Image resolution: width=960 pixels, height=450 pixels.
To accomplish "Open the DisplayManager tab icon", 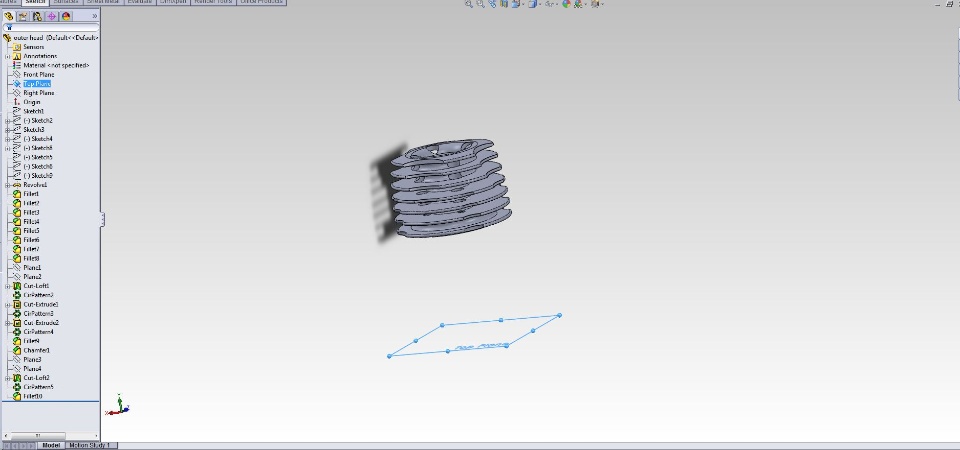I will click(66, 17).
